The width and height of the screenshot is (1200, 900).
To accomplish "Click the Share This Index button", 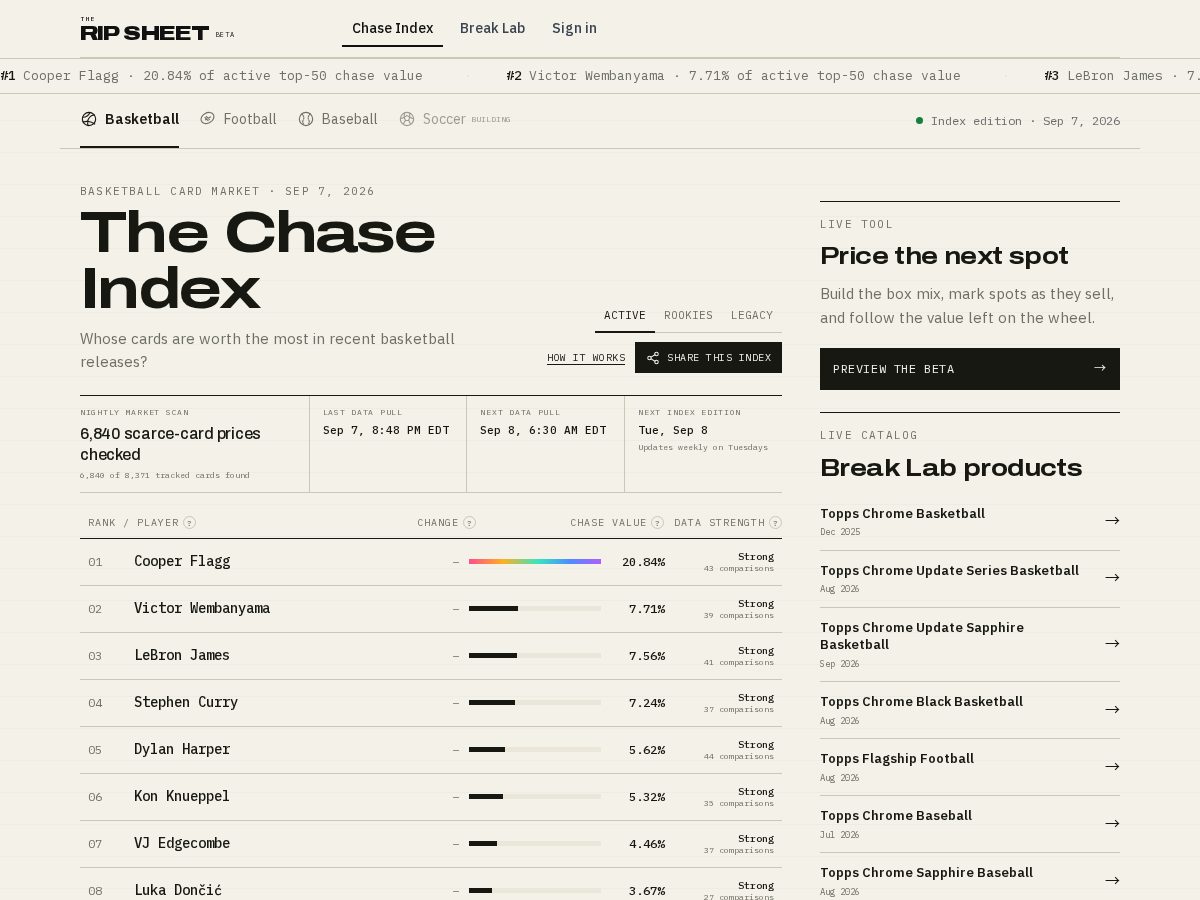I will click(x=708, y=358).
